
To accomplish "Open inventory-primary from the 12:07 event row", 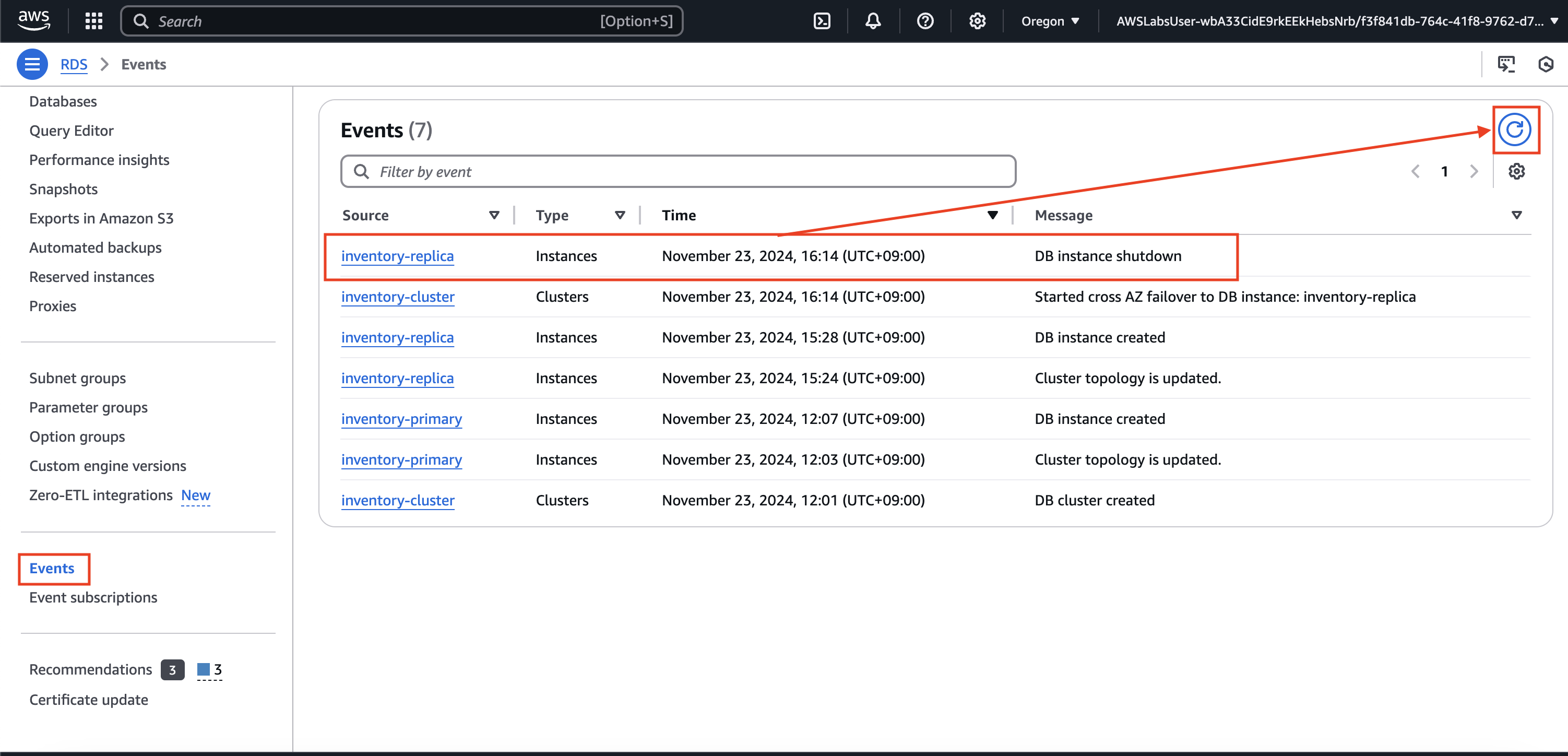I will pyautogui.click(x=402, y=419).
